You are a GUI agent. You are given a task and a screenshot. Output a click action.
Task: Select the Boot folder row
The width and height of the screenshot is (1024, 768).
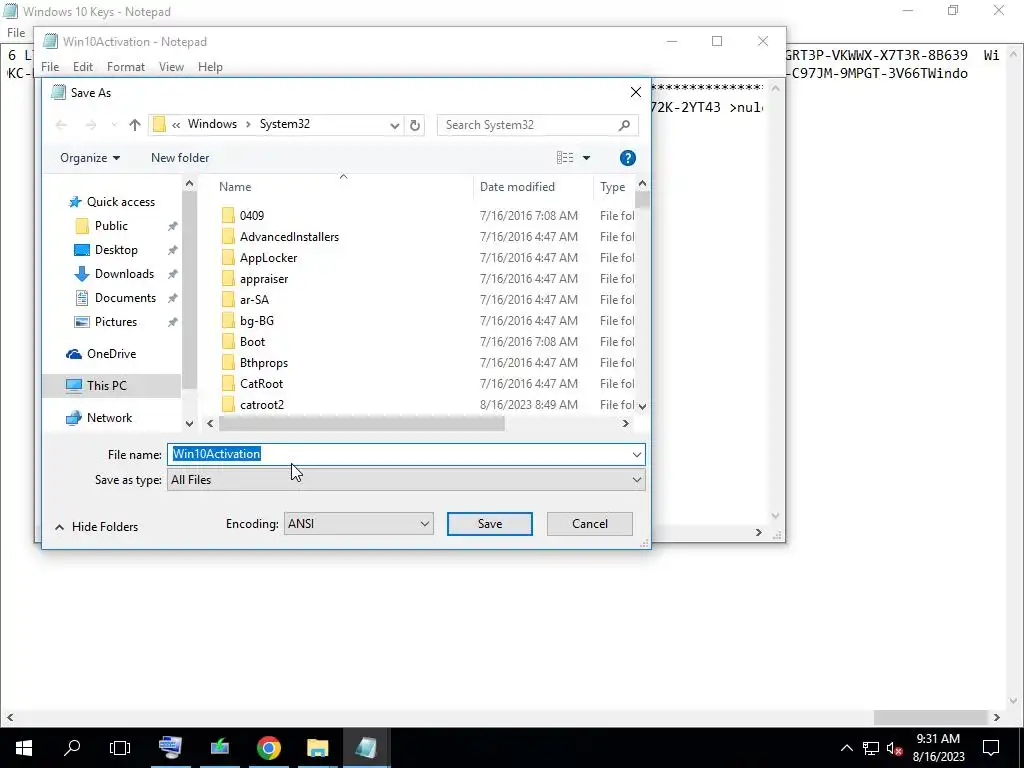point(426,342)
